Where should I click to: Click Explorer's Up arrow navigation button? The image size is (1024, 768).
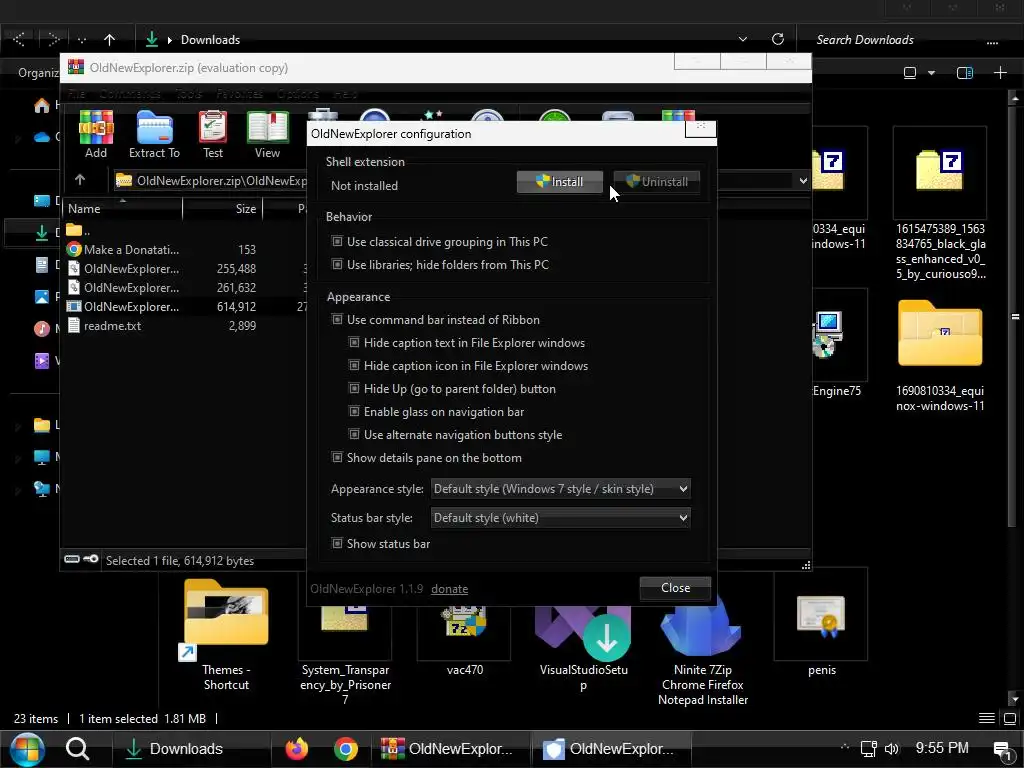click(109, 40)
